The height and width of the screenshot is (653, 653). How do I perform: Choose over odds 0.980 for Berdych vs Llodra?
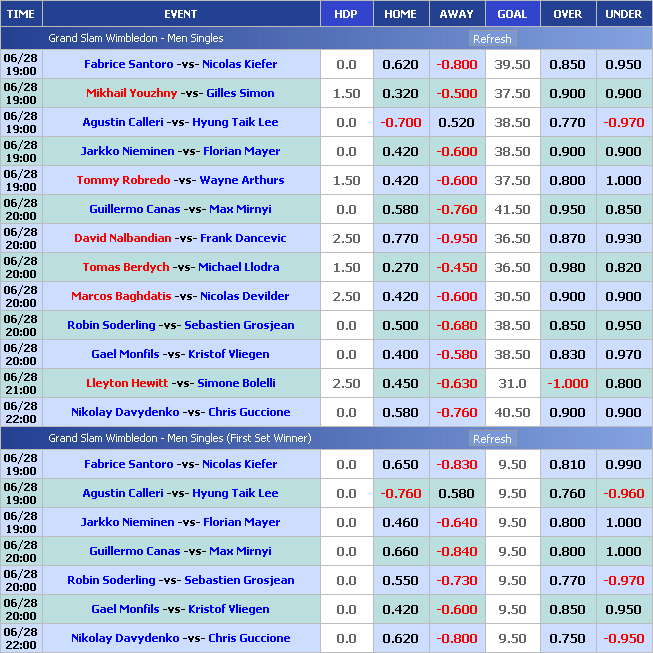click(x=567, y=267)
